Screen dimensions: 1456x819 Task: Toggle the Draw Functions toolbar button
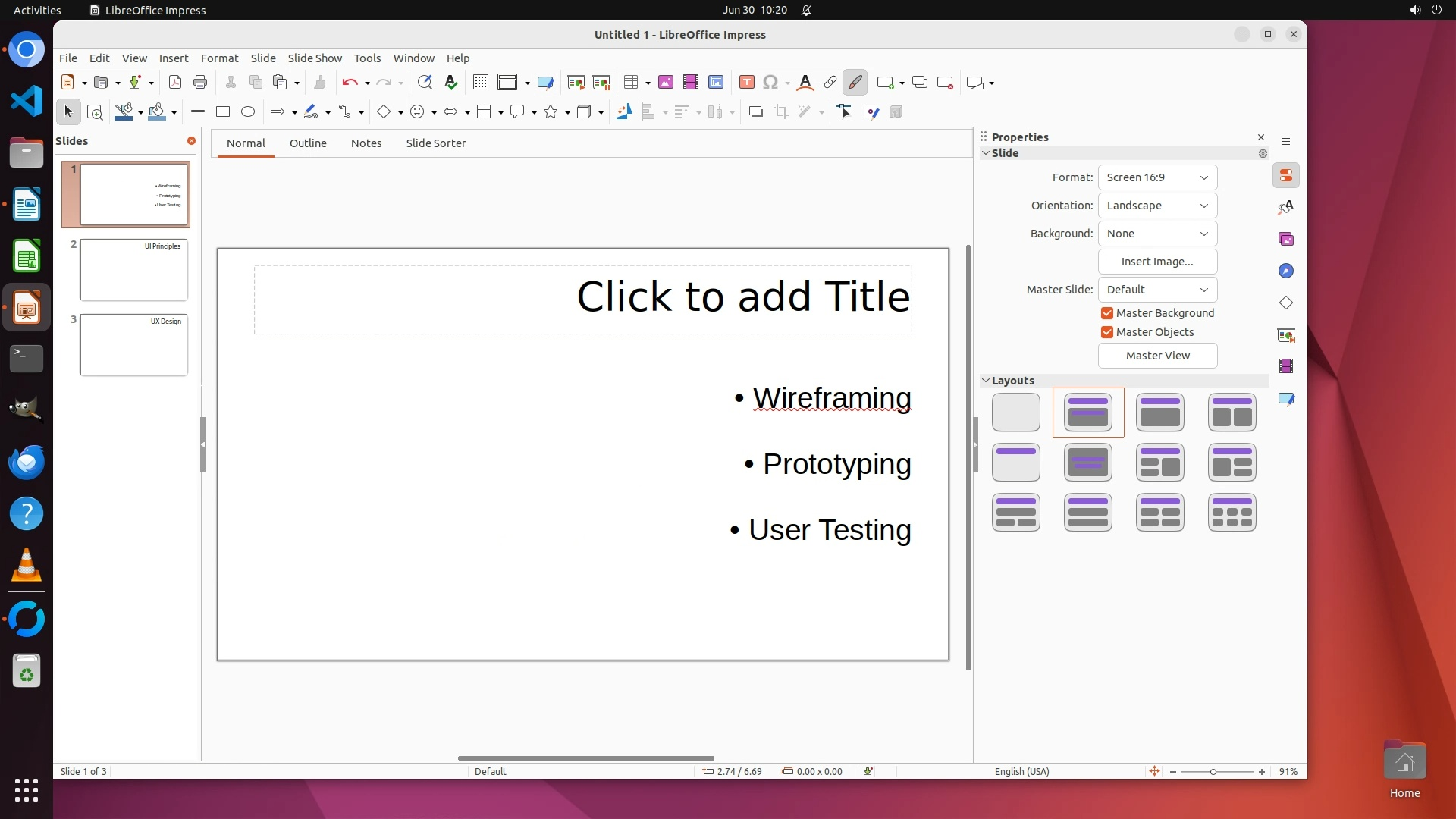(x=855, y=83)
